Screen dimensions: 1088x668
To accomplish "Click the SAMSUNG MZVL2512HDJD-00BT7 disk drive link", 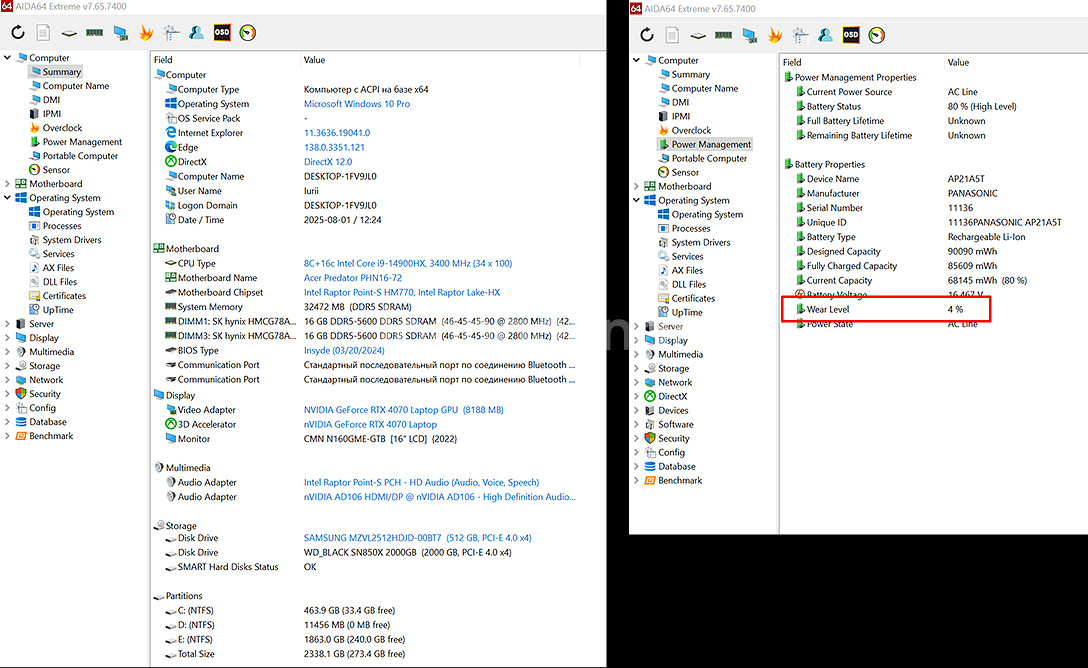I will tap(418, 538).
